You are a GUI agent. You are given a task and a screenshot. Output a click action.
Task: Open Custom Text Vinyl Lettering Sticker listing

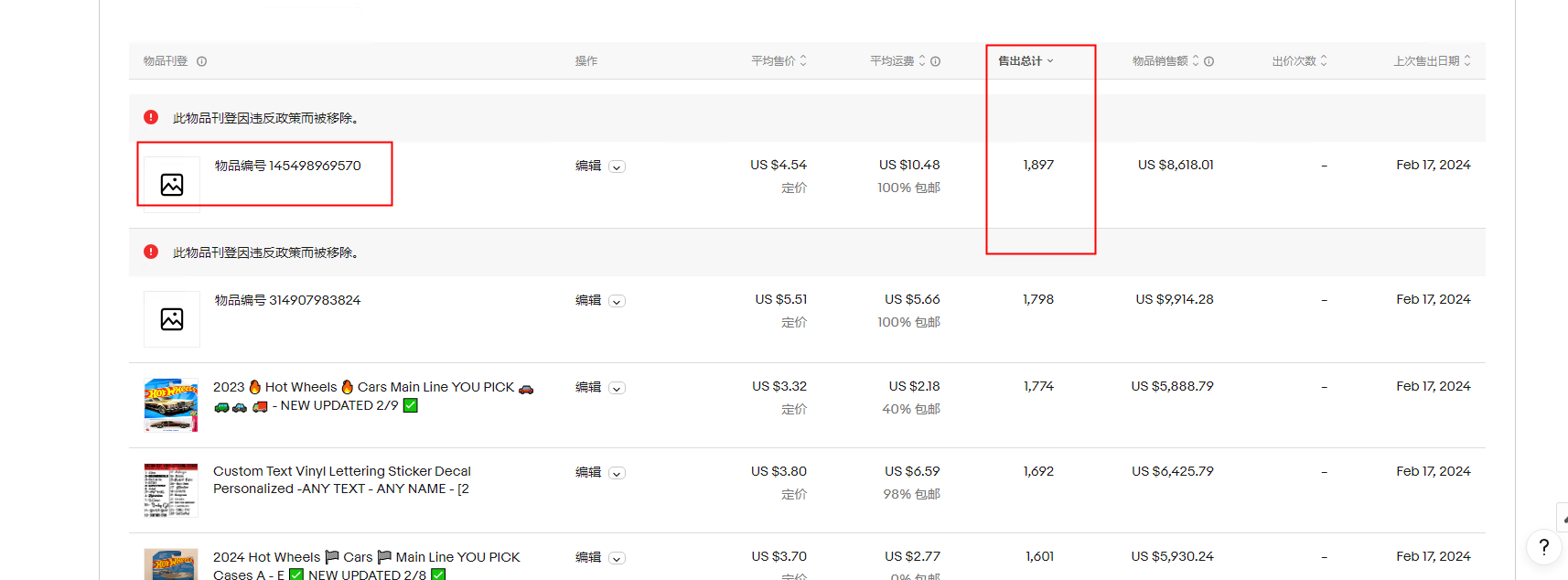click(342, 480)
